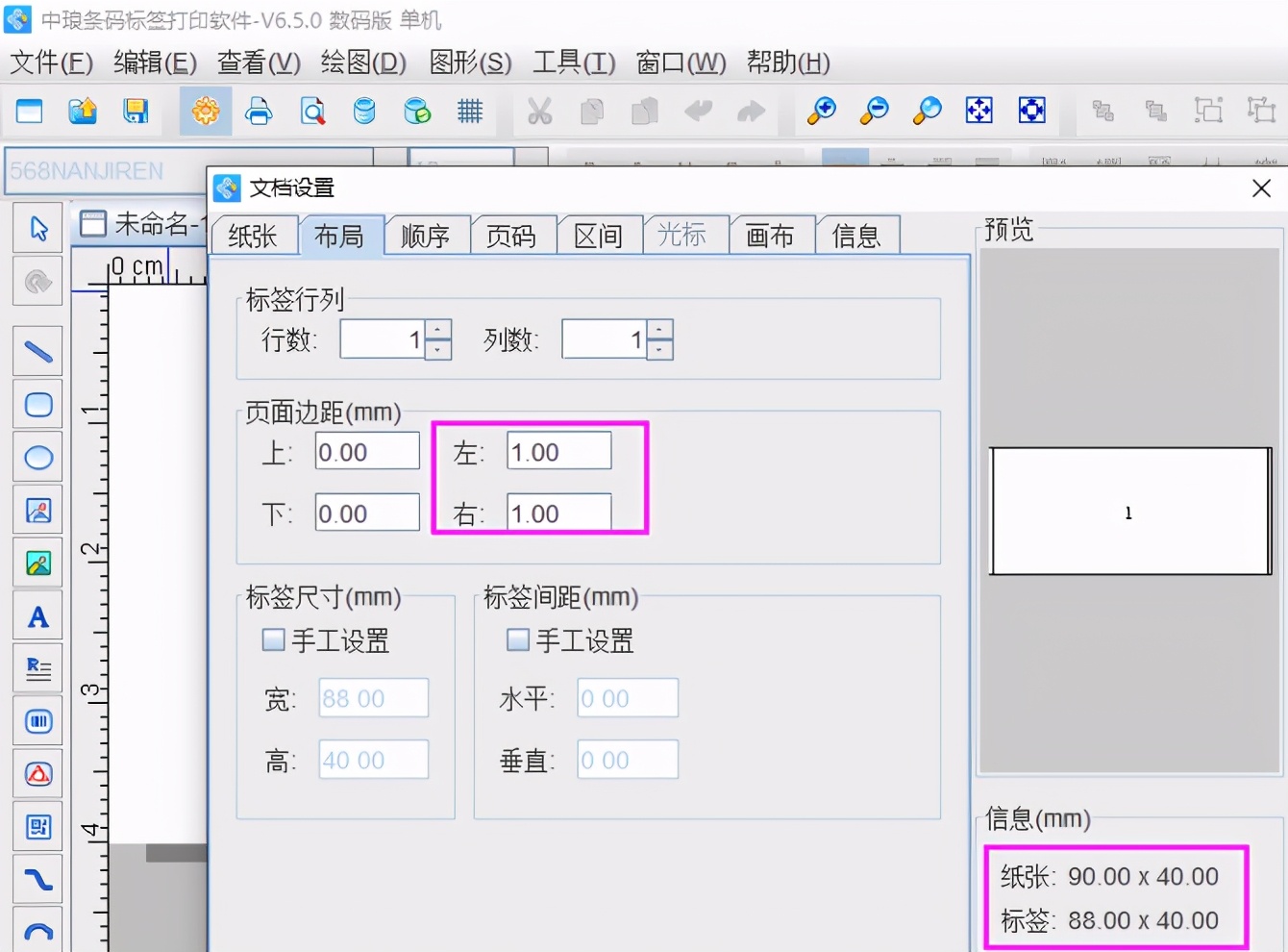
Task: Open the print preview icon
Action: point(312,111)
